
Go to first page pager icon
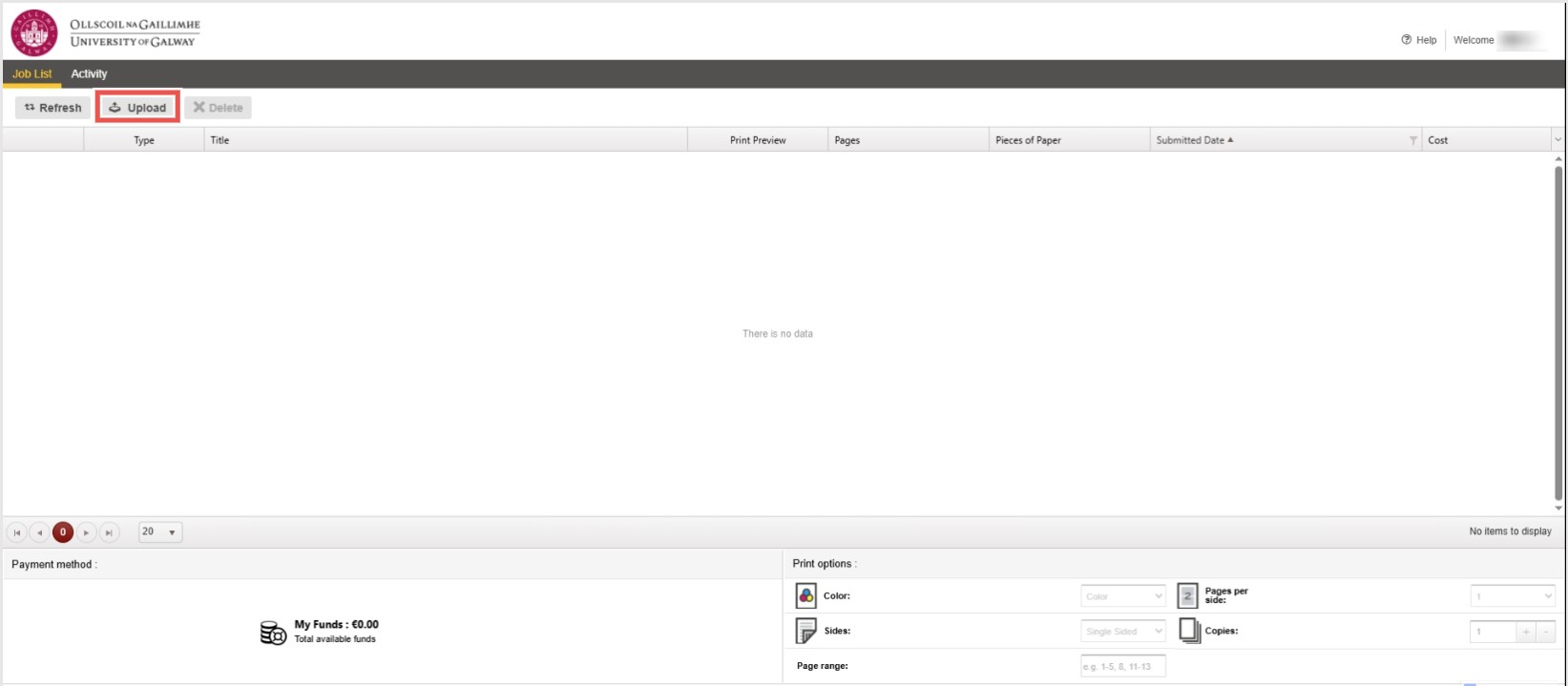click(x=17, y=532)
